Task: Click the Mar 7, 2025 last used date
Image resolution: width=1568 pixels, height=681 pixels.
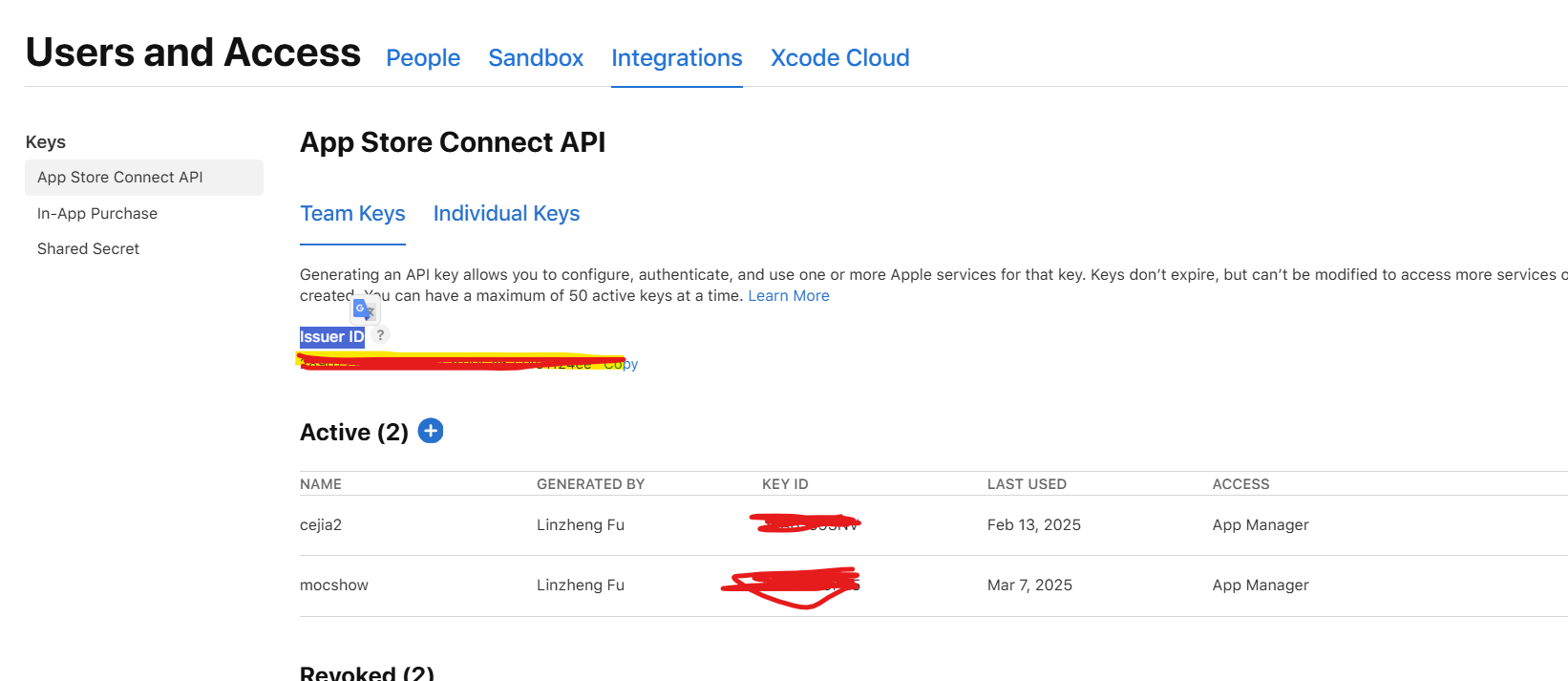Action: (x=1029, y=585)
